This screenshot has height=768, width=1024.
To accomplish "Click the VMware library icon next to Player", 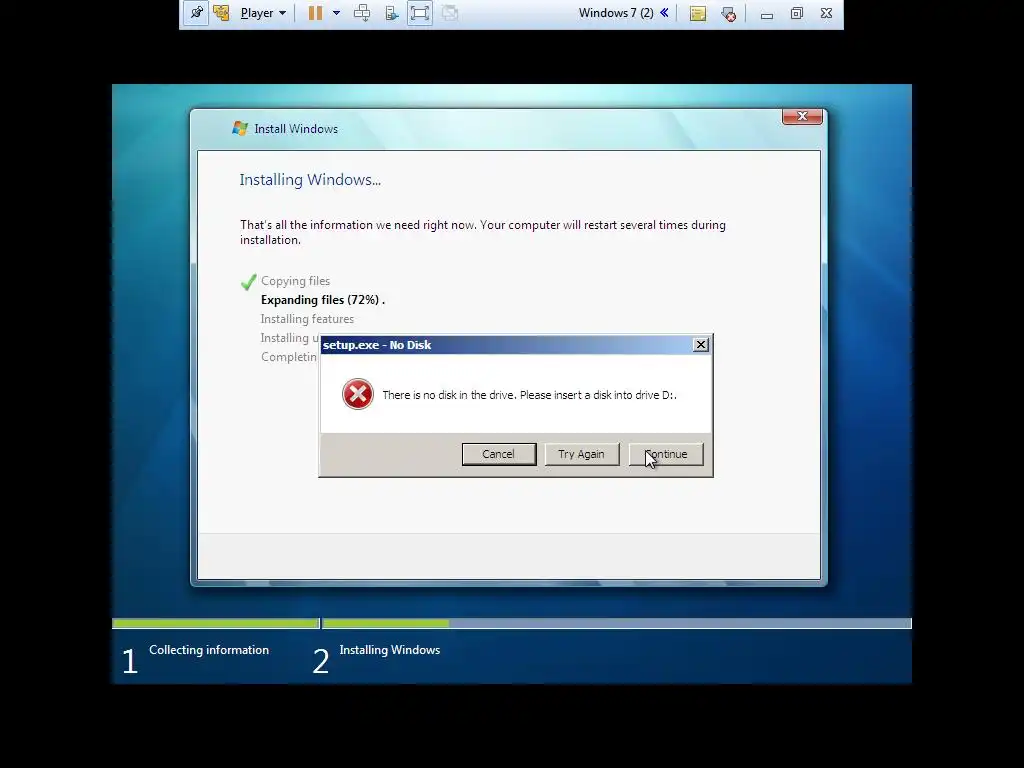I will 221,13.
